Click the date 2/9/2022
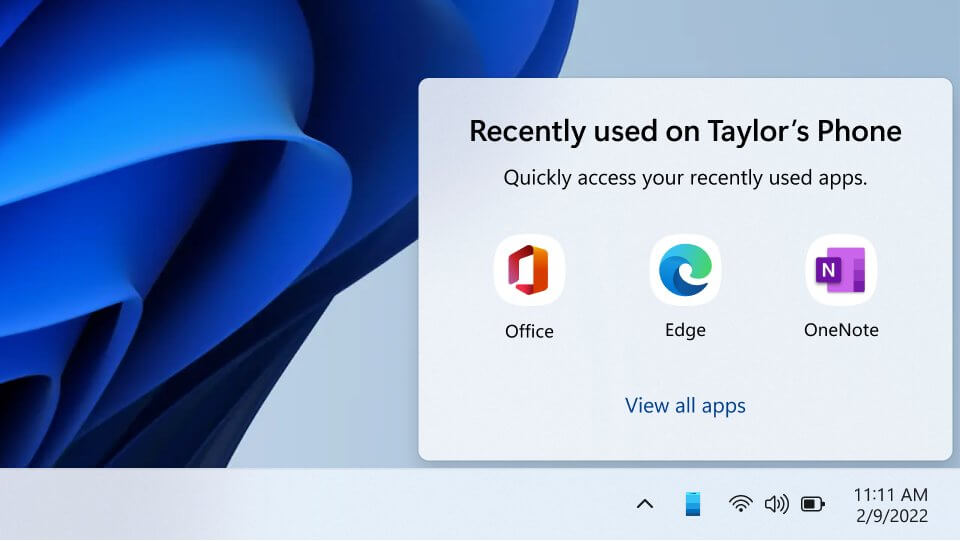The height and width of the screenshot is (541, 960). (891, 516)
